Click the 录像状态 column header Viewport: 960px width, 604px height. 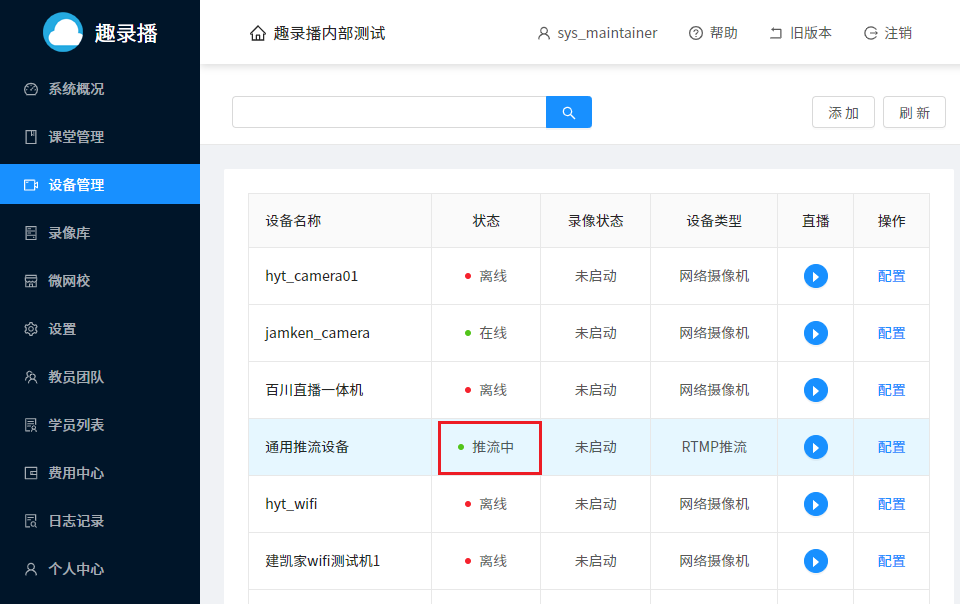596,221
